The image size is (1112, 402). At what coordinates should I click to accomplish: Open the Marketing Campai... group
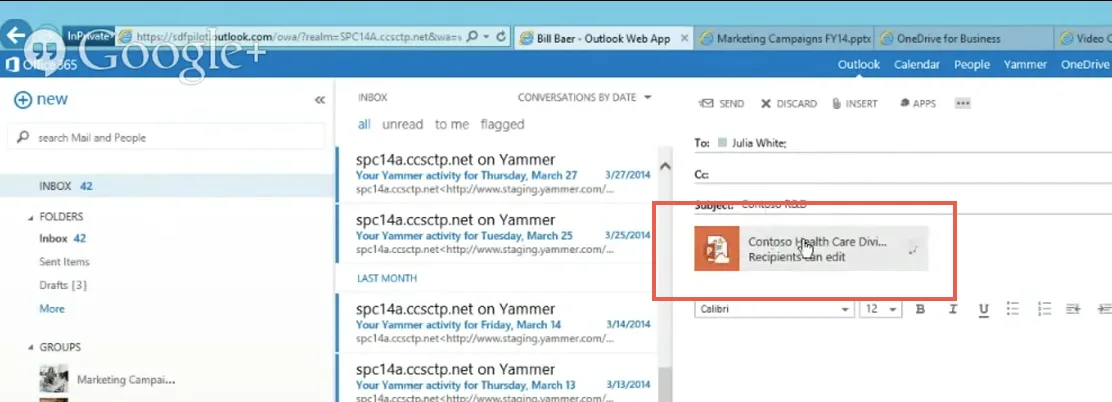pos(126,379)
